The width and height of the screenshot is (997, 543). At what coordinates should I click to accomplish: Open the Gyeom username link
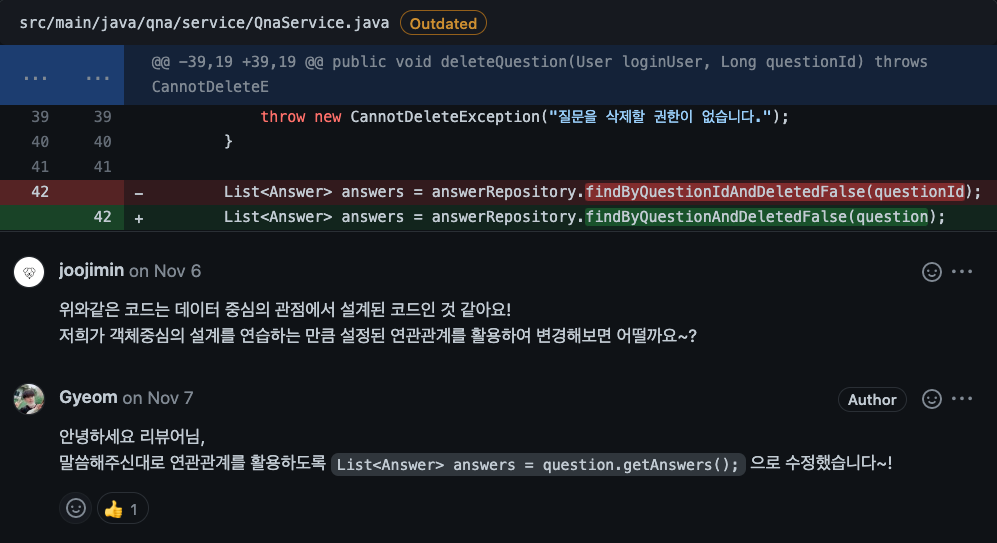pyautogui.click(x=88, y=398)
